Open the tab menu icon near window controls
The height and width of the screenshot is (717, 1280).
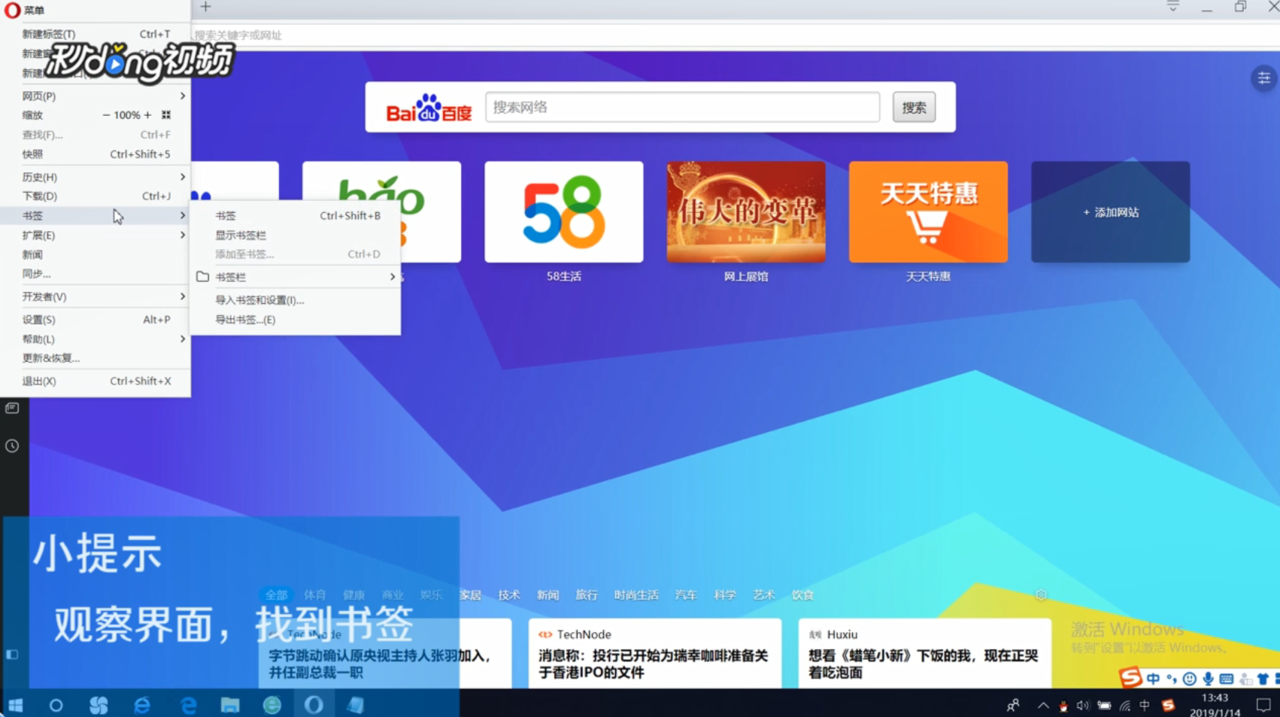(x=1173, y=7)
